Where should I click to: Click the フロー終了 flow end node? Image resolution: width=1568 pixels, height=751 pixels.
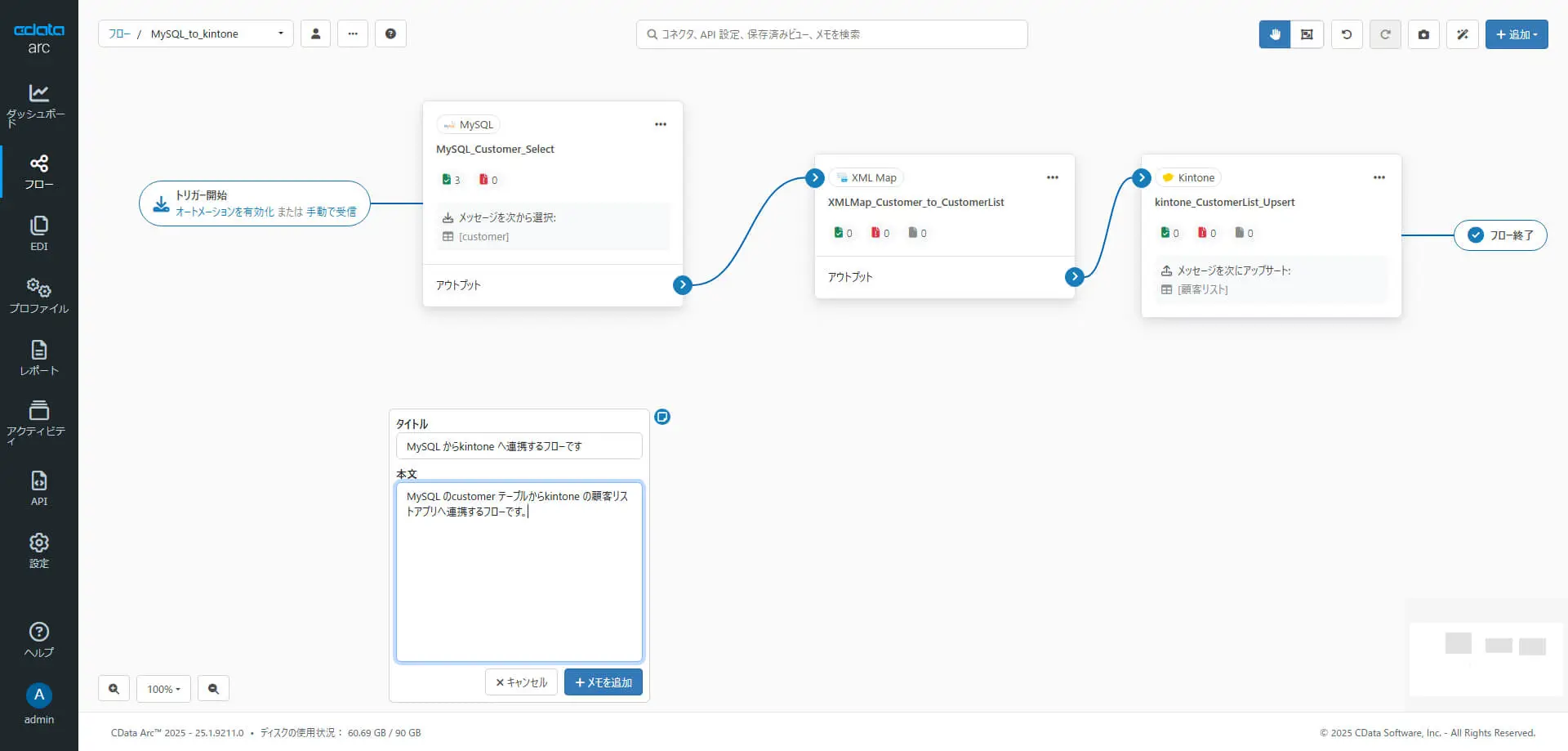coord(1500,235)
